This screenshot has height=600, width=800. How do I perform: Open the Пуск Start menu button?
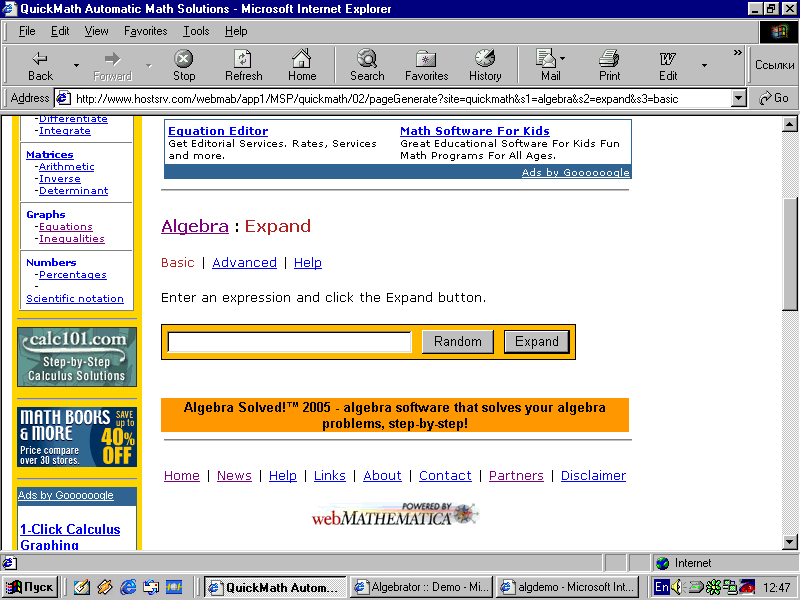pos(31,587)
